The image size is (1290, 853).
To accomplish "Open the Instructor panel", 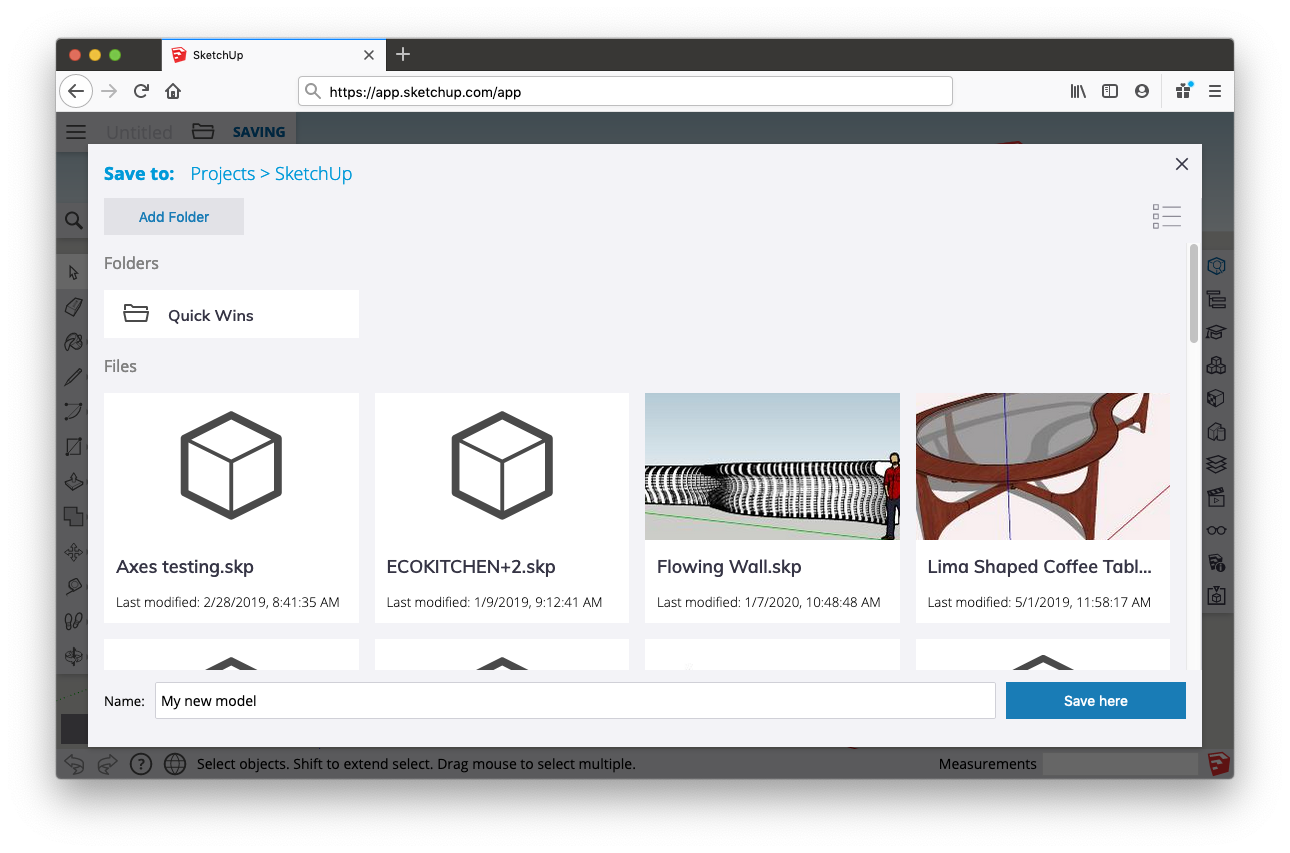I will pos(1216,332).
